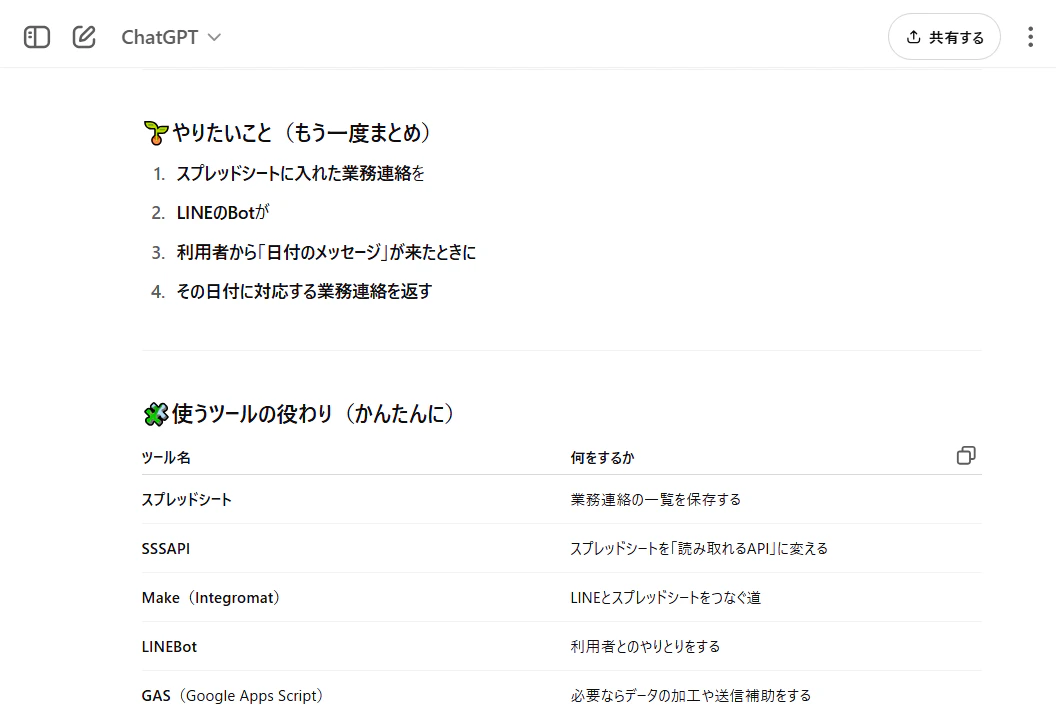
Task: Click the cell スプレッドシートを「読み取れるAPI」に変える
Action: [x=699, y=548]
